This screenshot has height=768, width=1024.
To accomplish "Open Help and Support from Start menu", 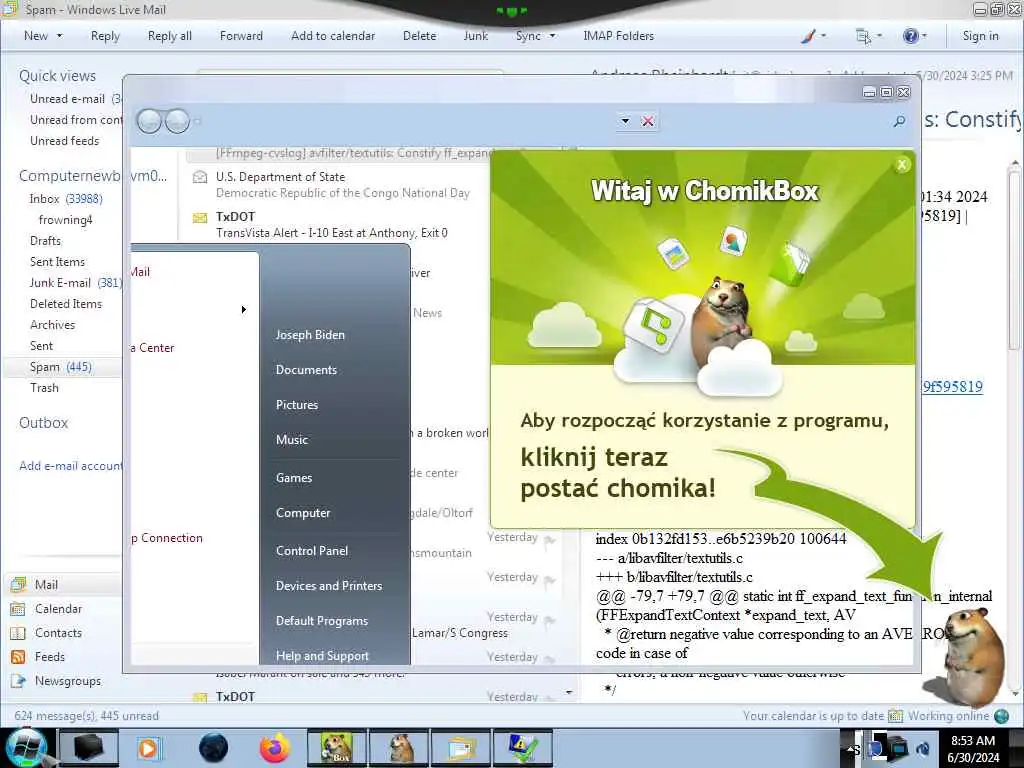I will 322,656.
